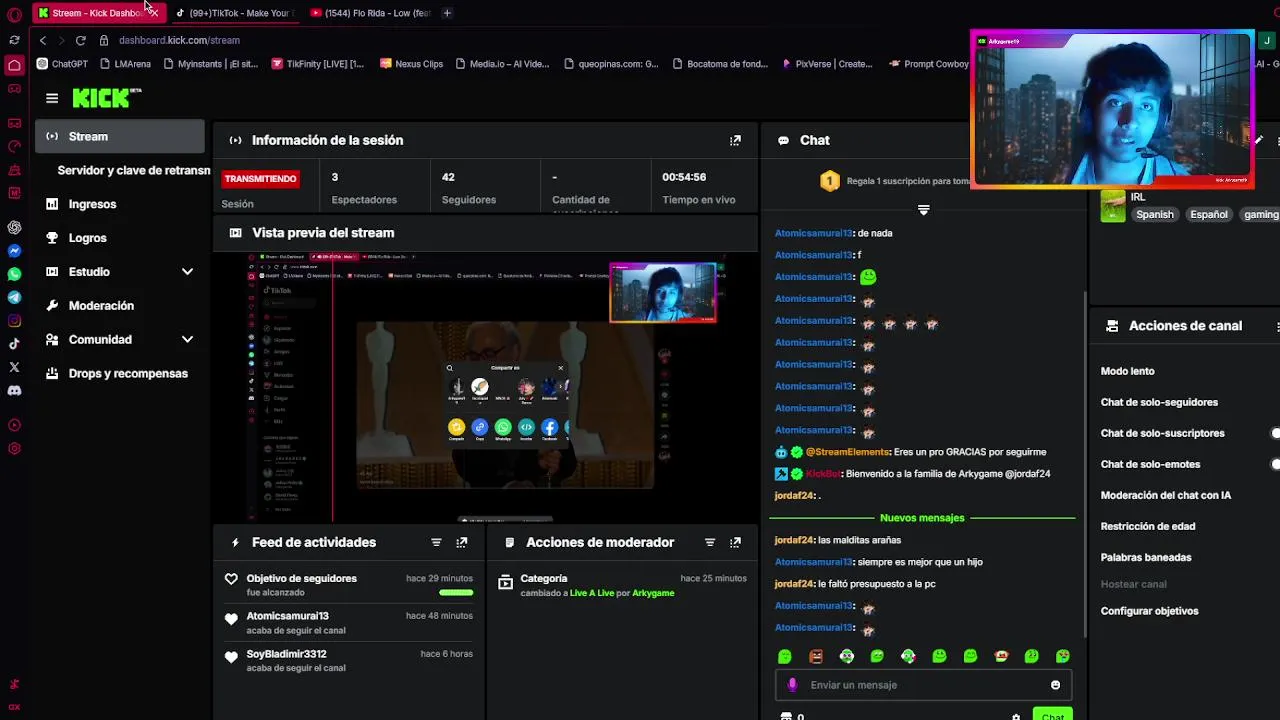Viewport: 1280px width, 720px height.
Task: Click the Arkygame link in moderator actions
Action: 653,594
